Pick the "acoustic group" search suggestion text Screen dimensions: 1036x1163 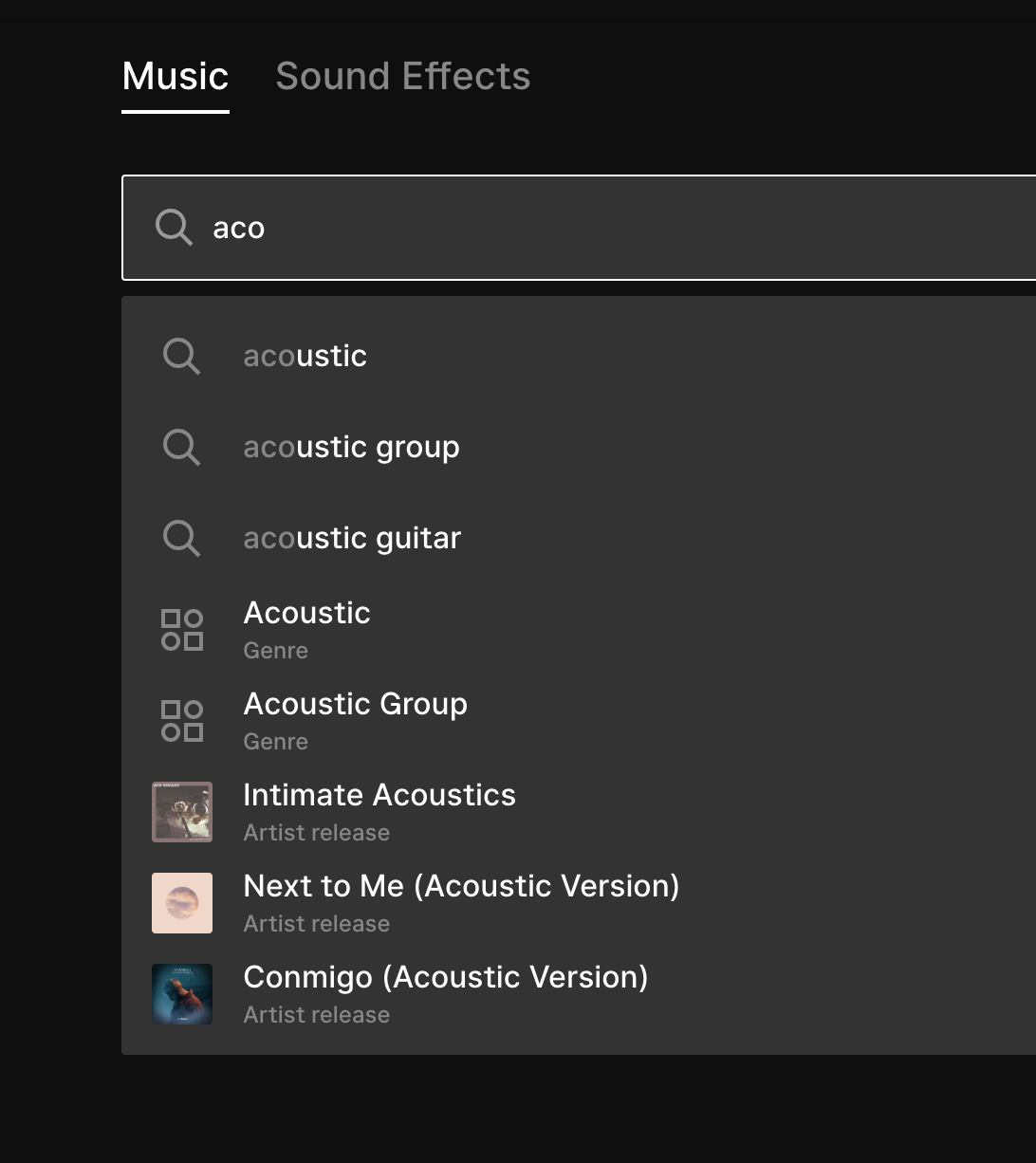point(351,447)
